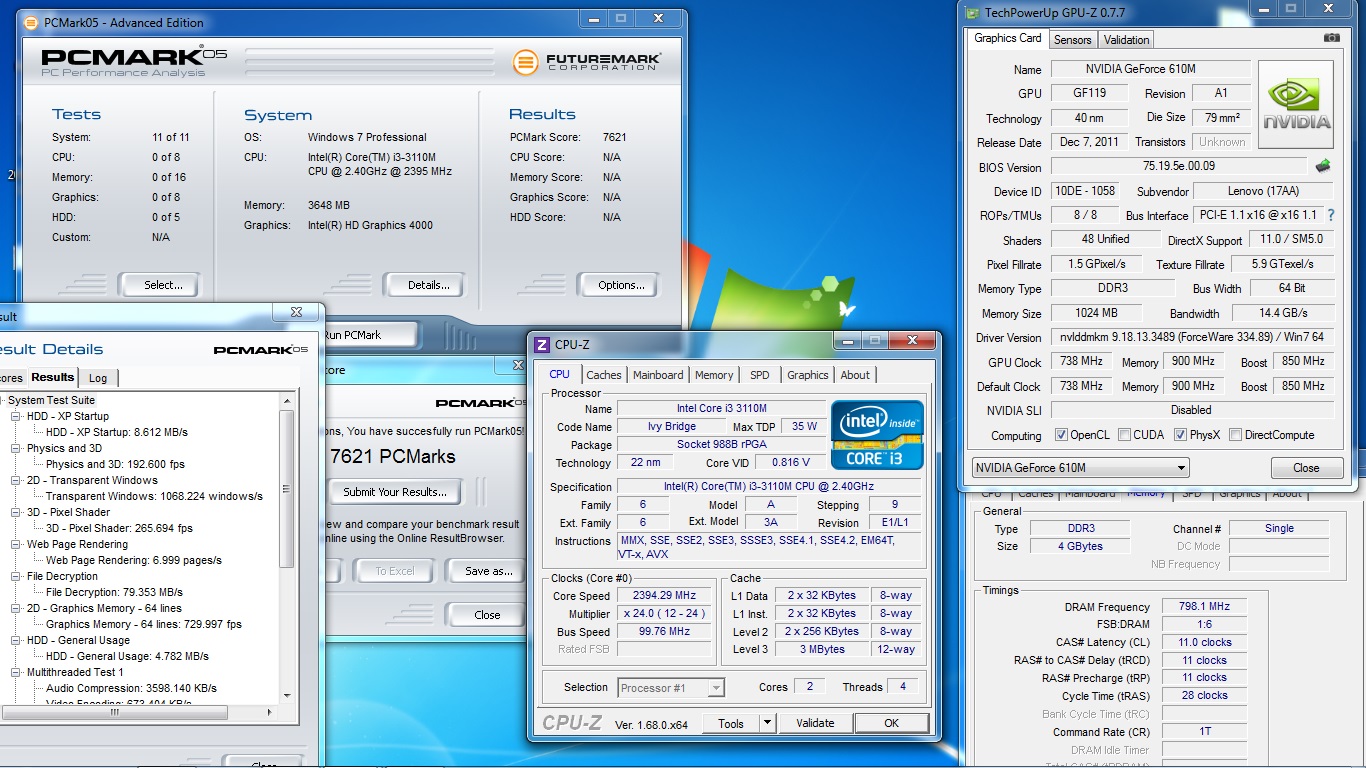Viewport: 1366px width, 768px height.
Task: Toggle the CUDA checkbox in GPU-Z
Action: point(1125,435)
